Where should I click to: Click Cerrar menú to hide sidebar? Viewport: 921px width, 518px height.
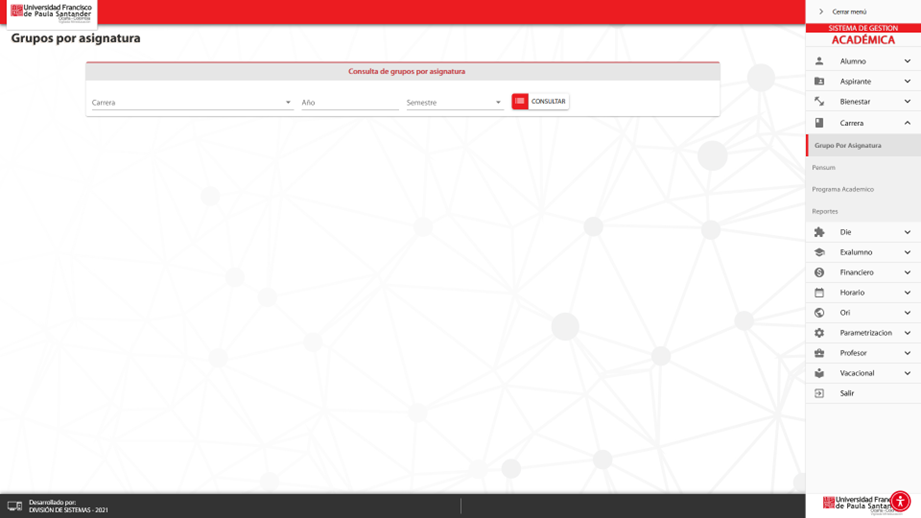(848, 12)
